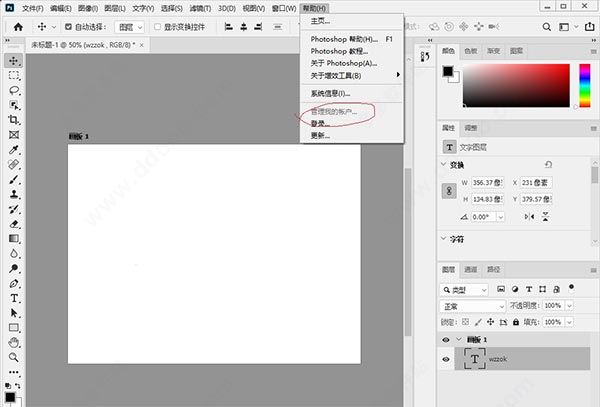Open the rotation angle dropdown arrow
Screen dimensions: 600x407
pos(501,217)
